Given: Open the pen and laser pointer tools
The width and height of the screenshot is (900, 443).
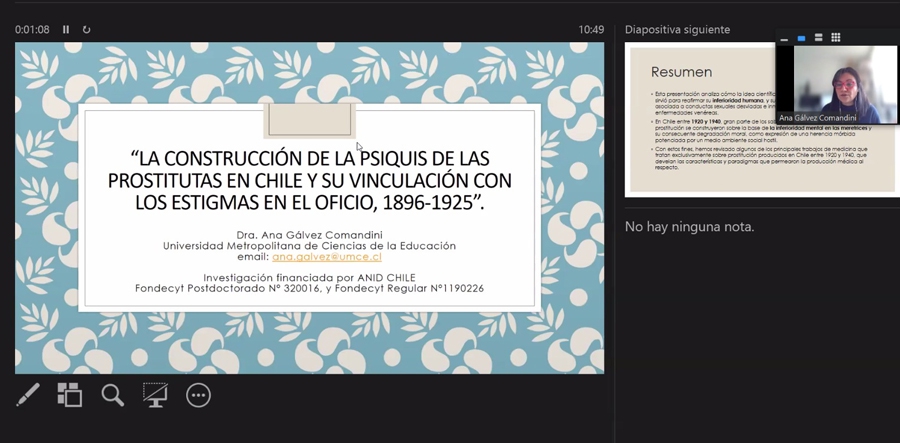Looking at the screenshot, I should tap(28, 395).
